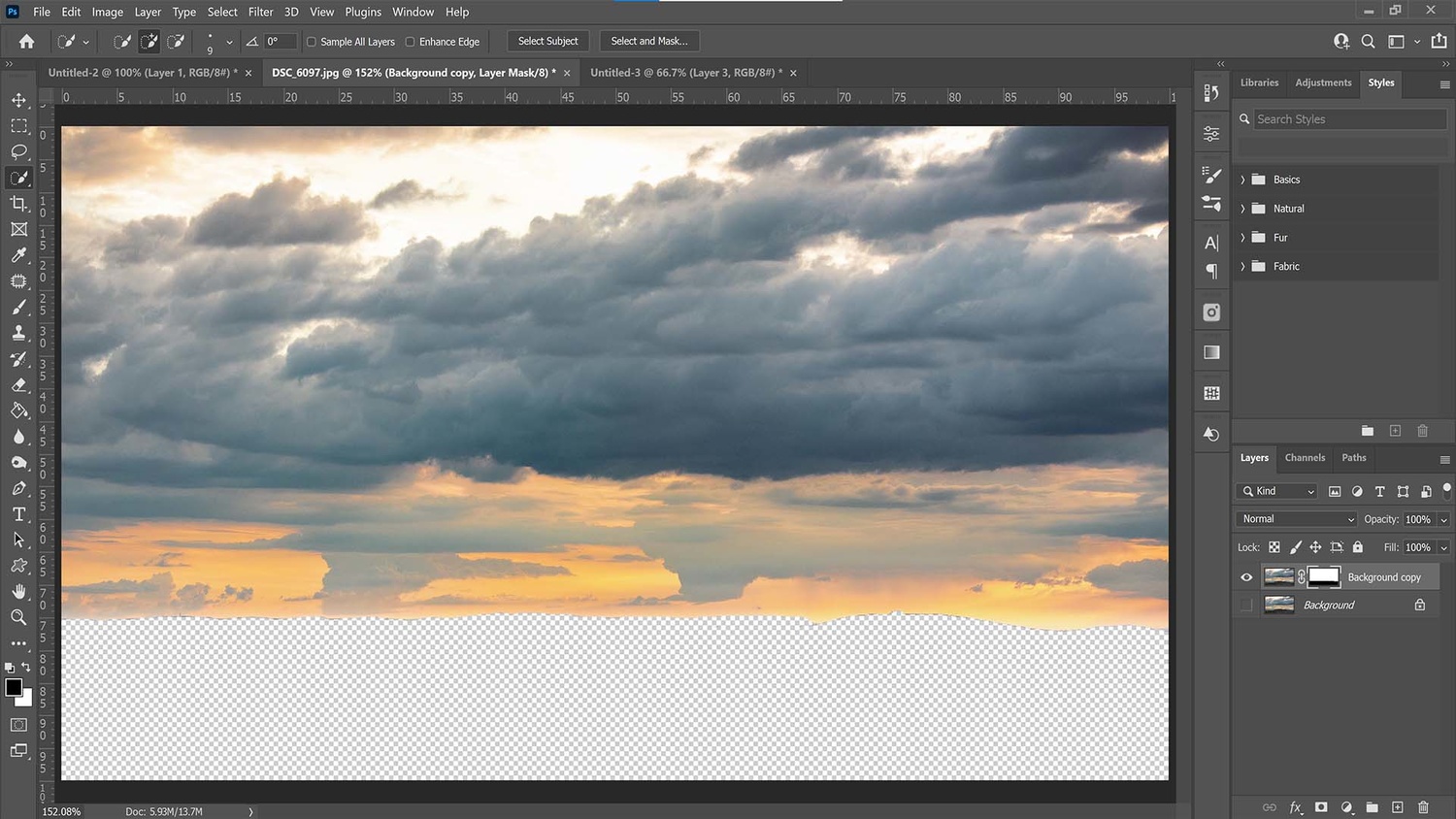
Task: Open brush size picker dropdown
Action: coord(229,42)
